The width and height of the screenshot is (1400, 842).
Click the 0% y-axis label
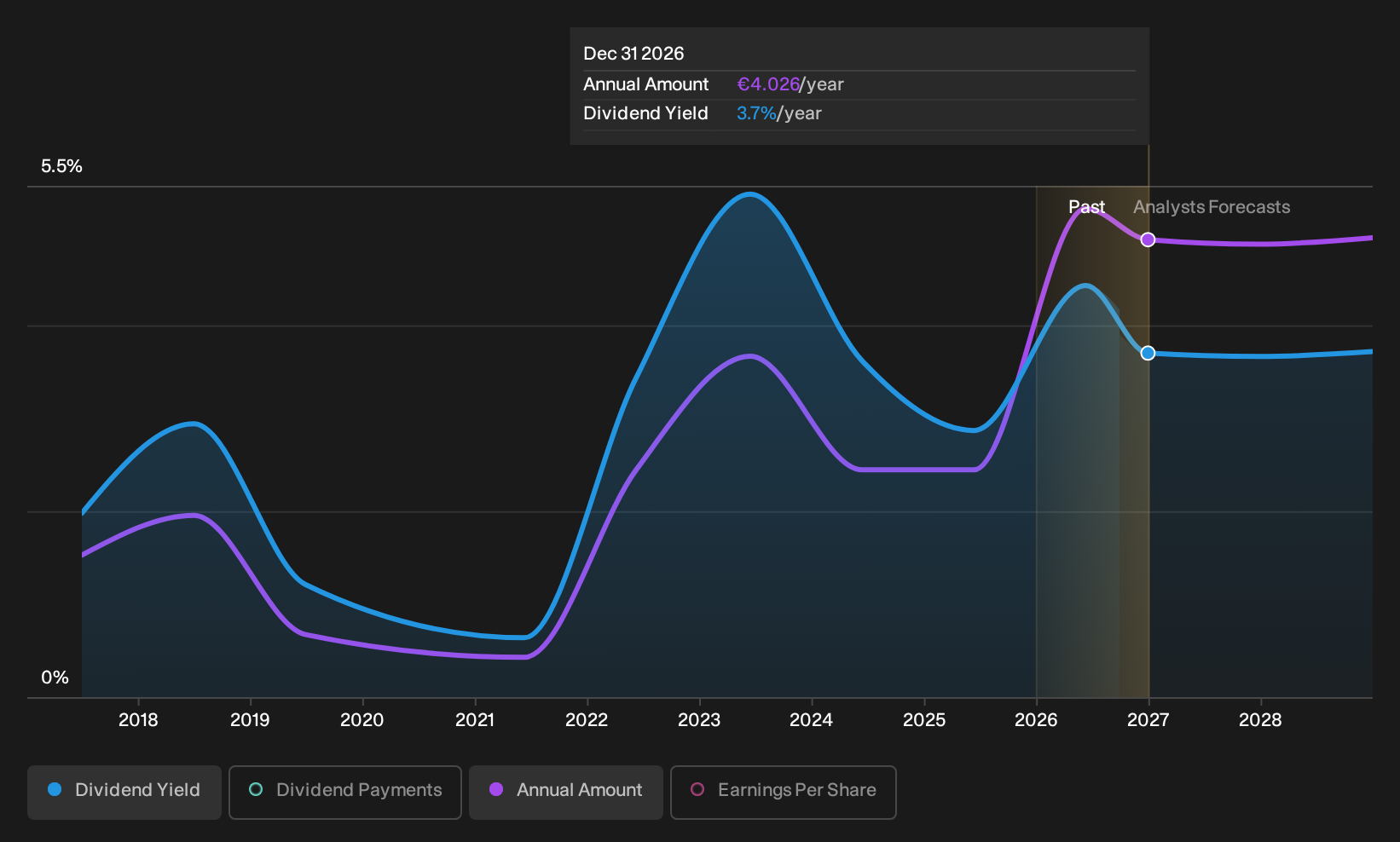pos(55,678)
